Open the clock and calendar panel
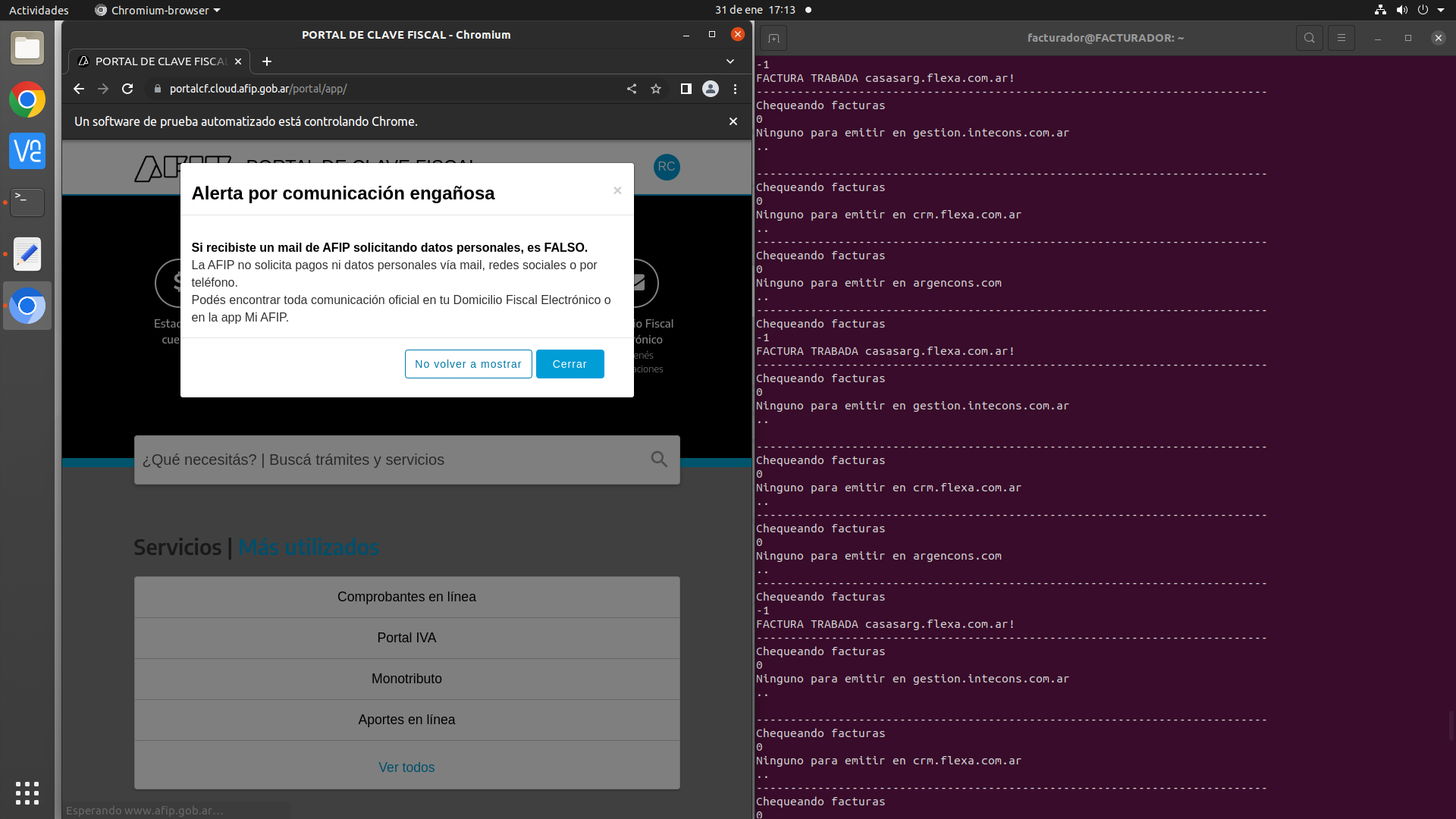The width and height of the screenshot is (1456, 819). pyautogui.click(x=755, y=10)
